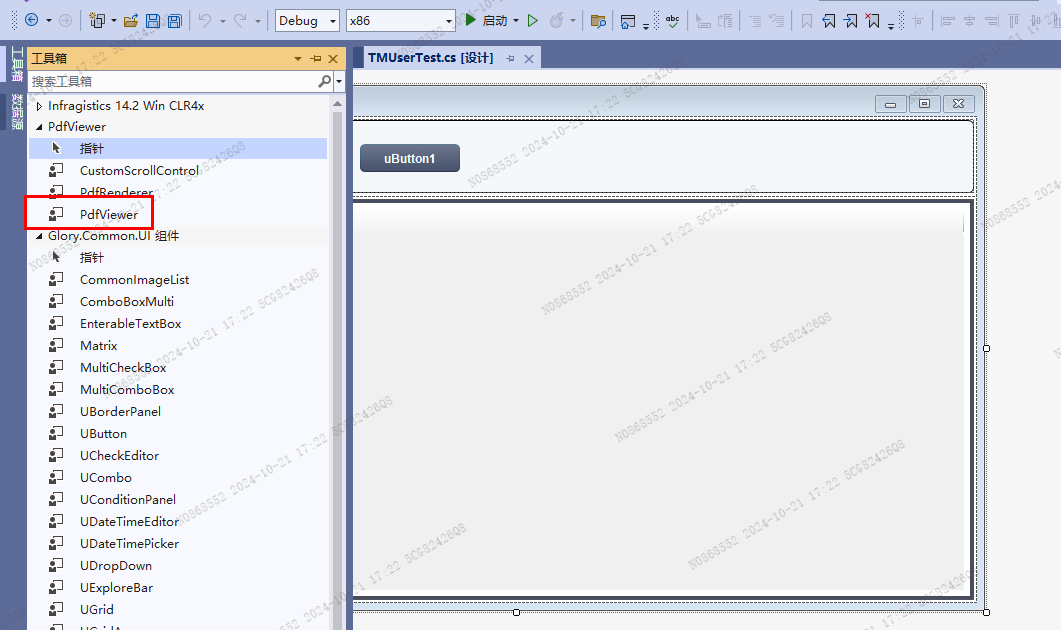This screenshot has height=630, width=1061.
Task: Click the hot reload flame icon
Action: tap(556, 21)
